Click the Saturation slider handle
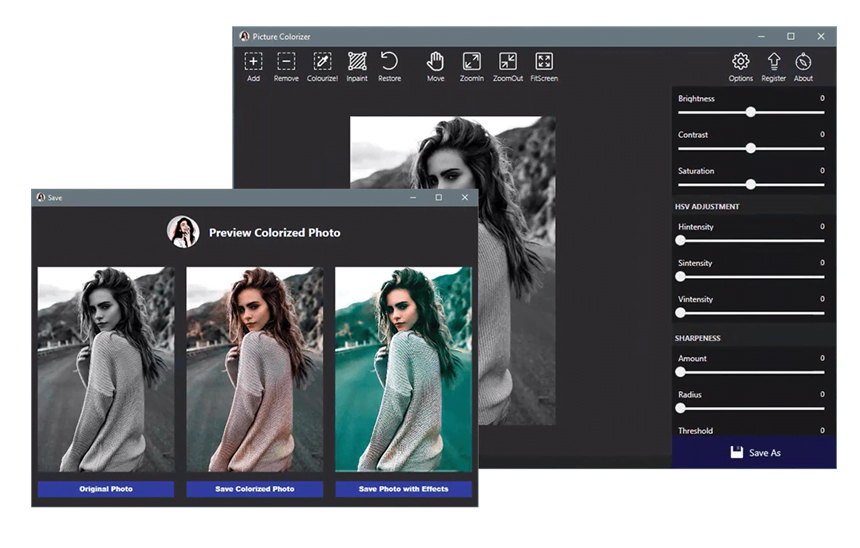 (x=751, y=184)
